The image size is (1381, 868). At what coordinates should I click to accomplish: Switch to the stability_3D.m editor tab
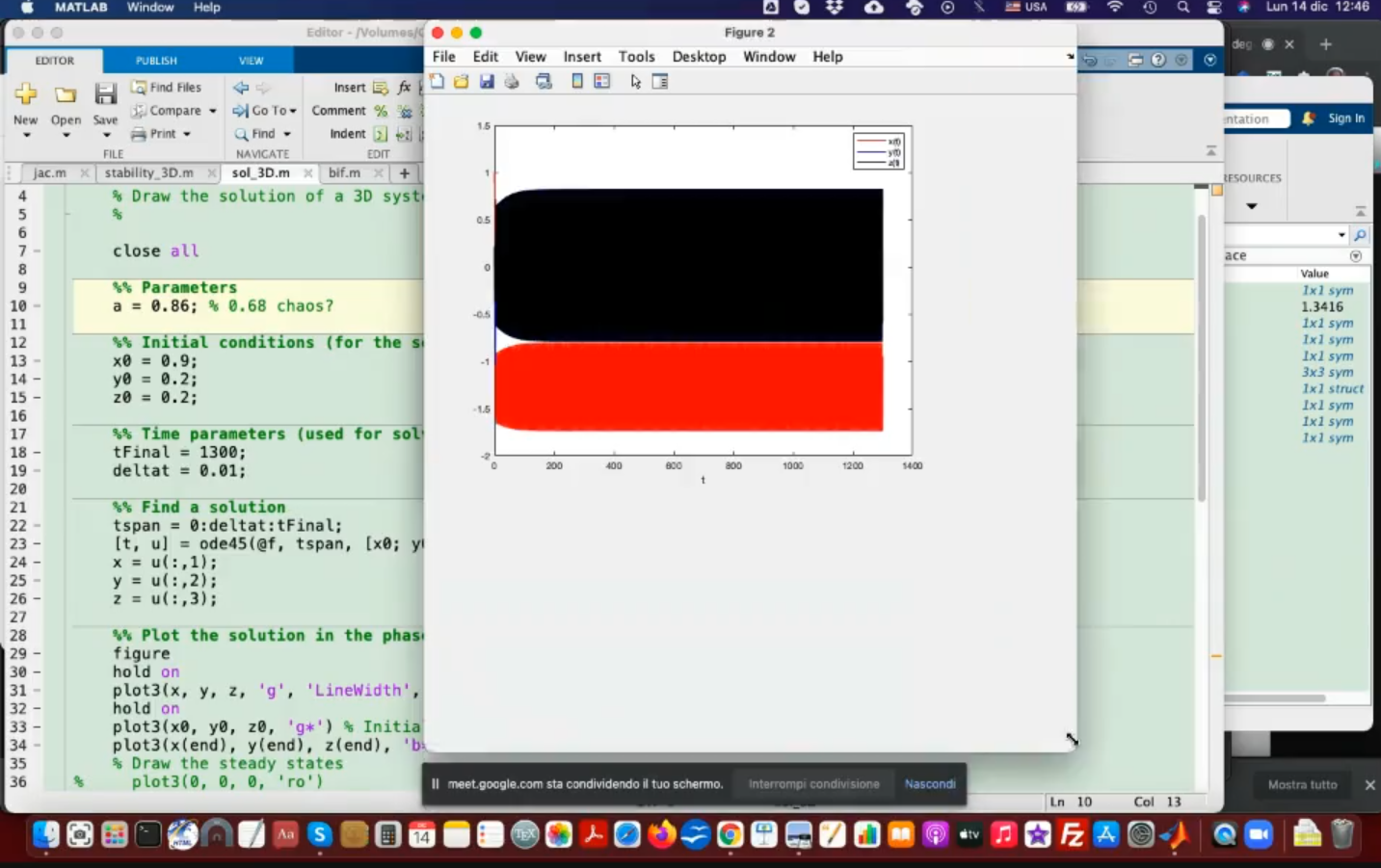point(148,173)
